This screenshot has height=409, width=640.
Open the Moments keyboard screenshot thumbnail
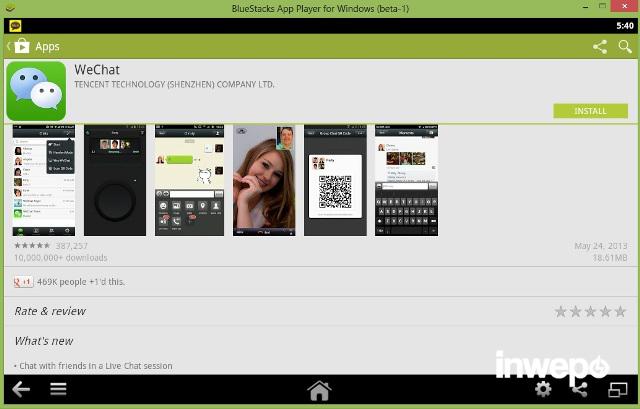(x=407, y=180)
